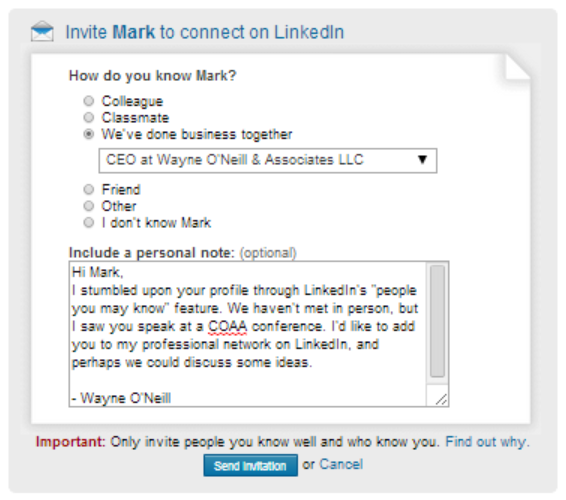Click the dropdown arrow for company selection

pos(422,160)
